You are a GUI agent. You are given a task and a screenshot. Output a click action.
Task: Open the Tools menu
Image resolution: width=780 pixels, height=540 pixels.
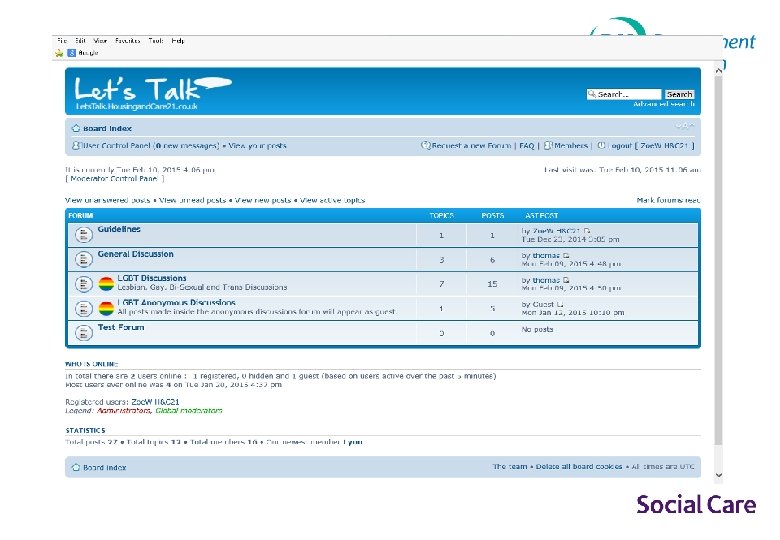(x=156, y=41)
